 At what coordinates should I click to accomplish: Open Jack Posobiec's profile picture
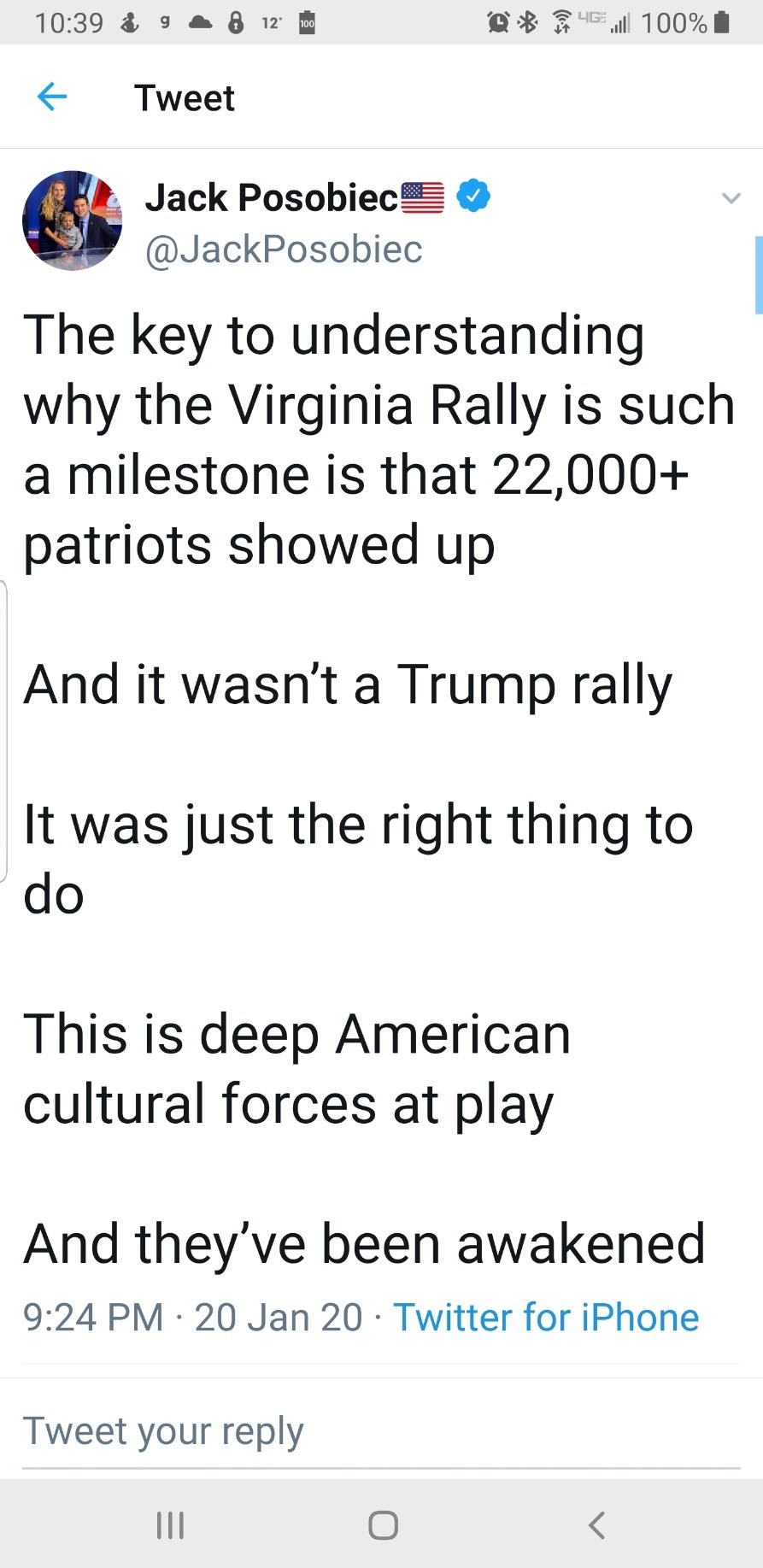click(x=72, y=220)
